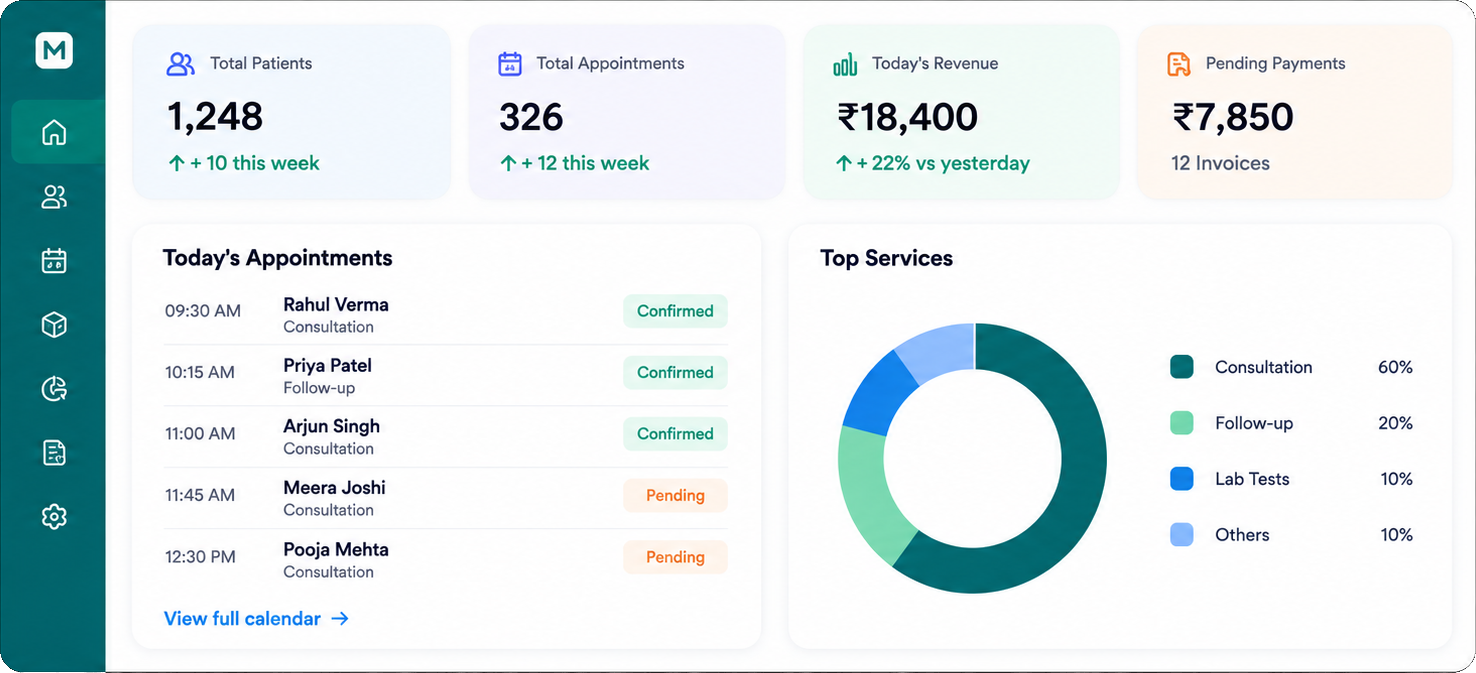Viewport: 1476px width, 673px height.
Task: Select the Lab Tests legend color swatch
Action: point(1182,479)
